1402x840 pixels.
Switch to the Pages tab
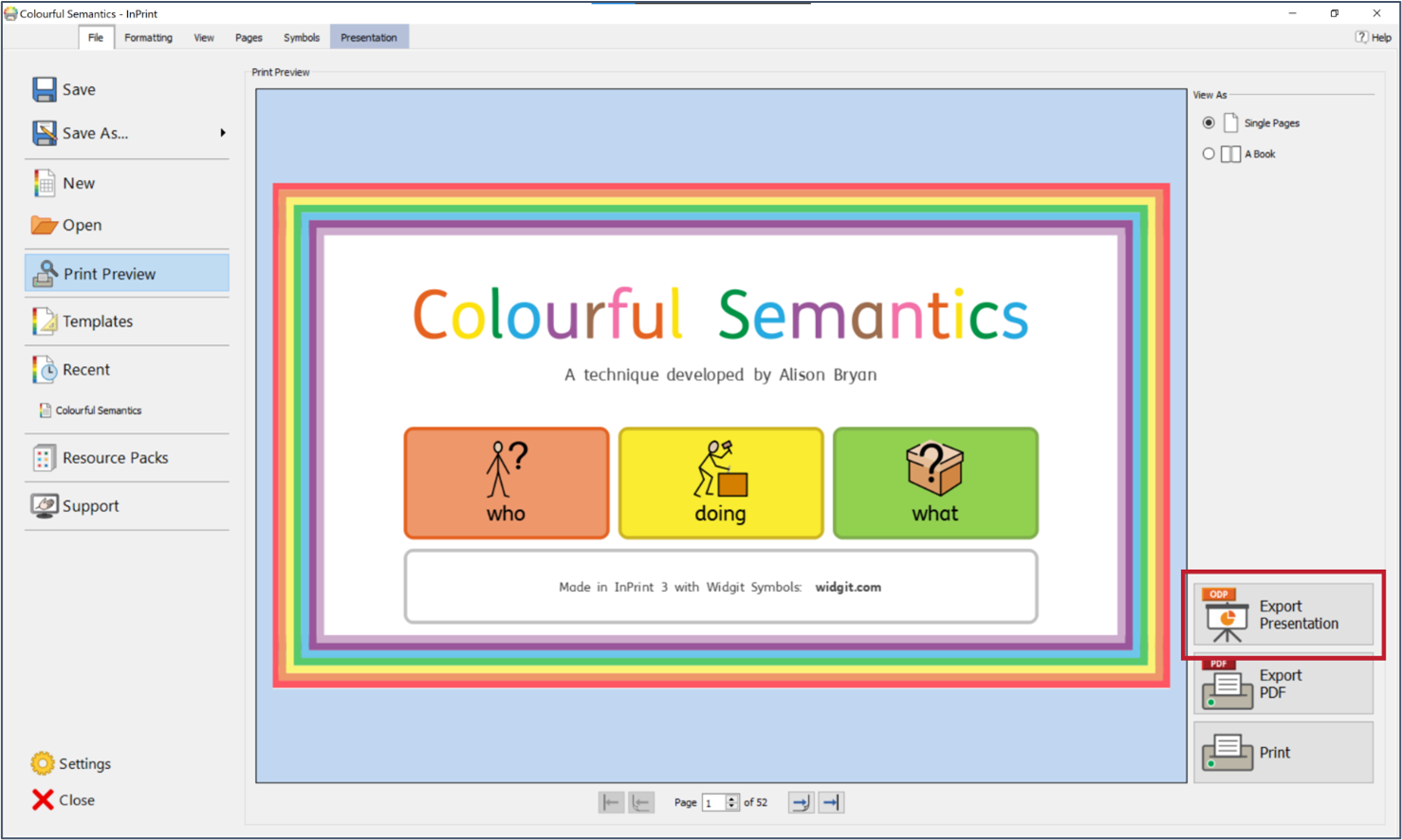pos(249,38)
